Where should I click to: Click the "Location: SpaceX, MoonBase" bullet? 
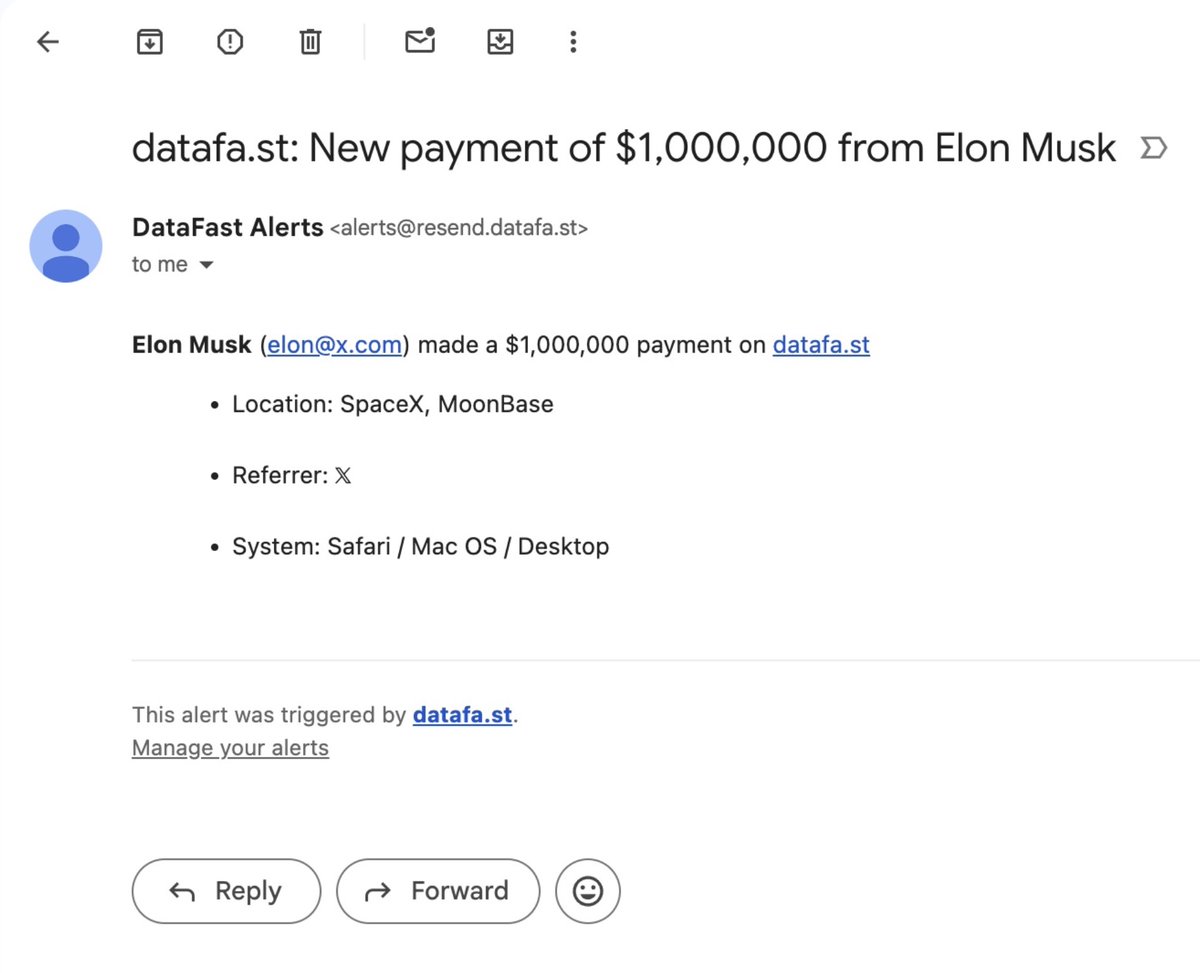point(393,405)
